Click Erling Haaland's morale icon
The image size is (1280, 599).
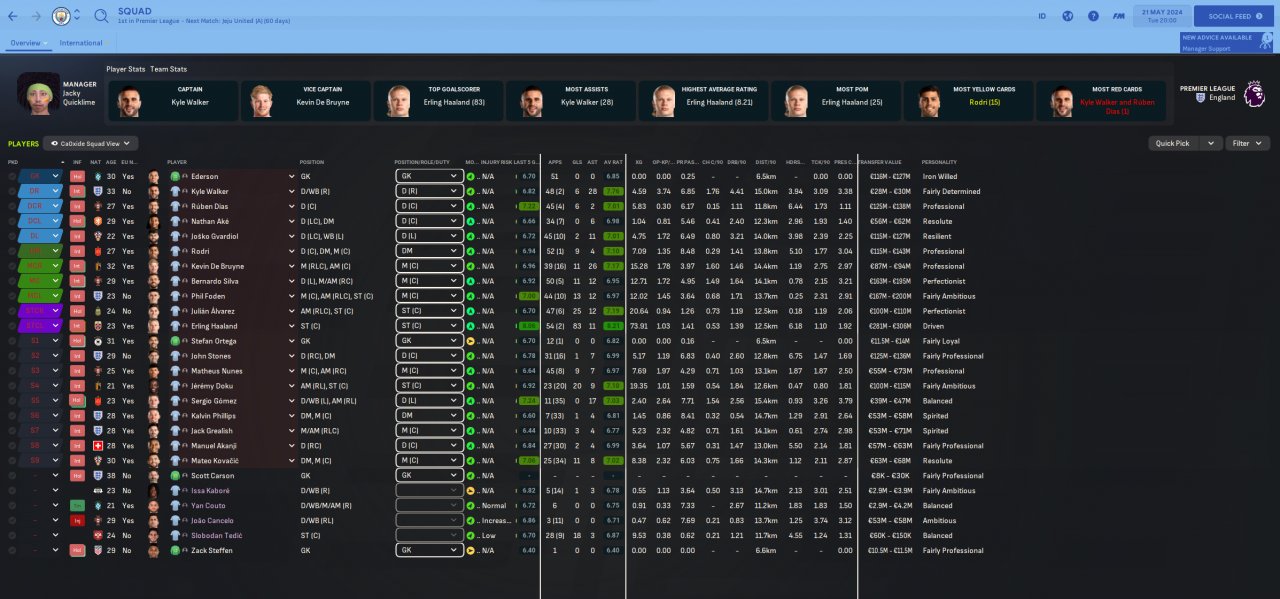471,326
